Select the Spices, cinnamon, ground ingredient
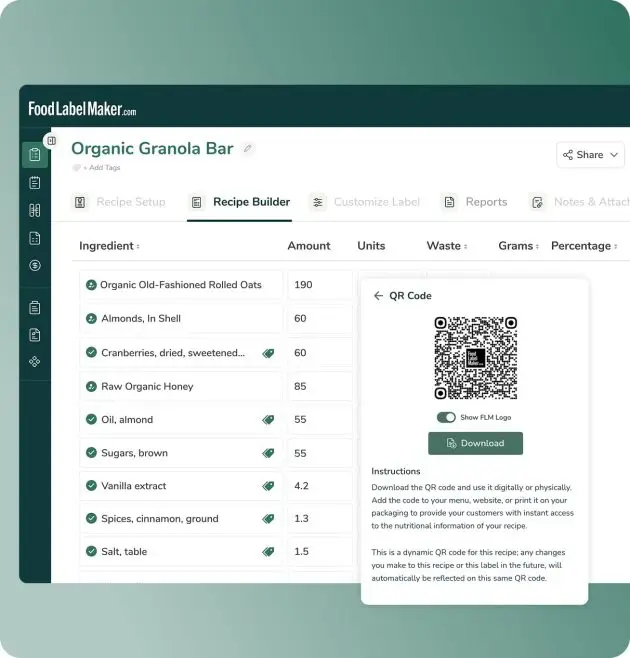630x658 pixels. tap(181, 519)
